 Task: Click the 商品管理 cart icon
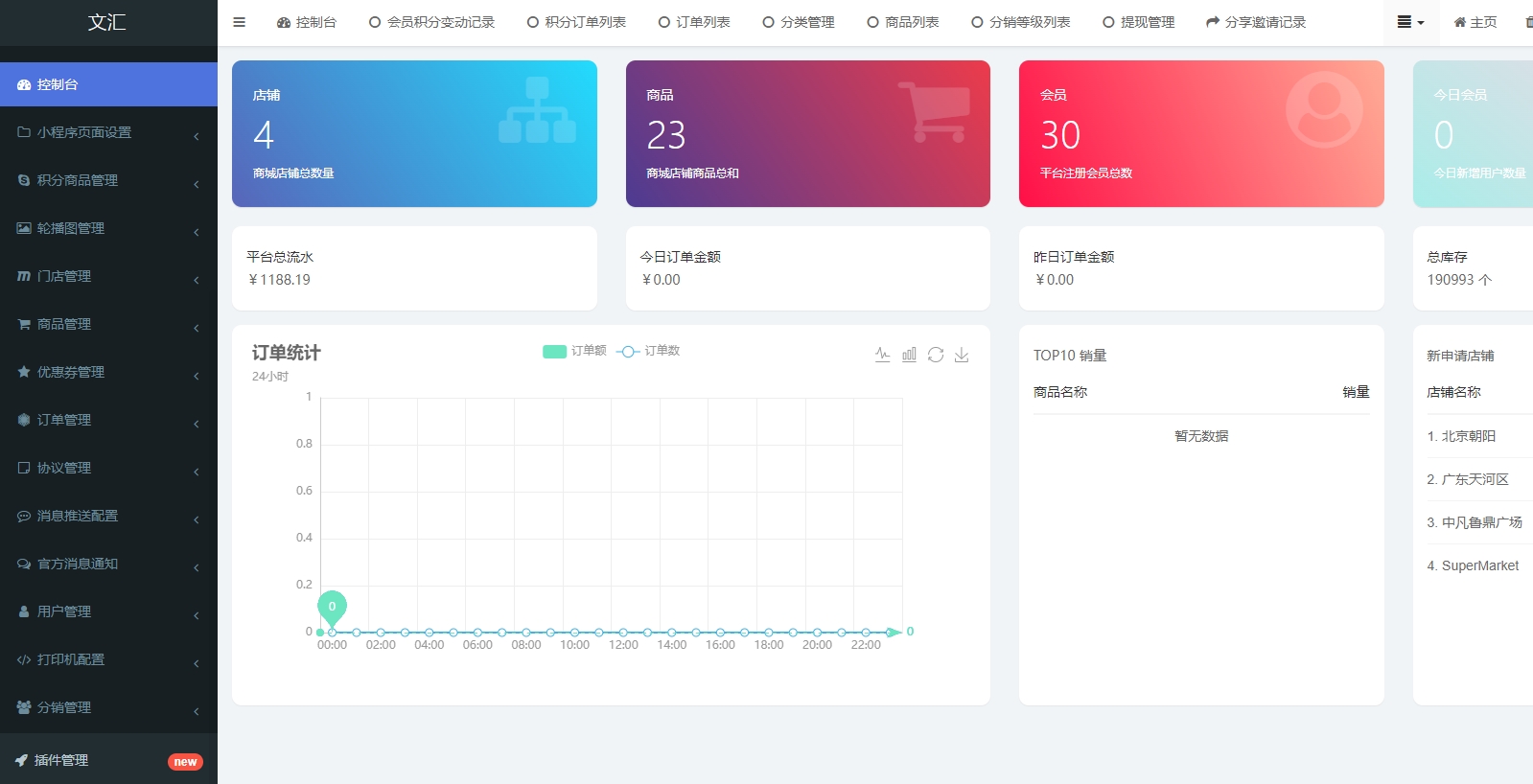tap(24, 324)
